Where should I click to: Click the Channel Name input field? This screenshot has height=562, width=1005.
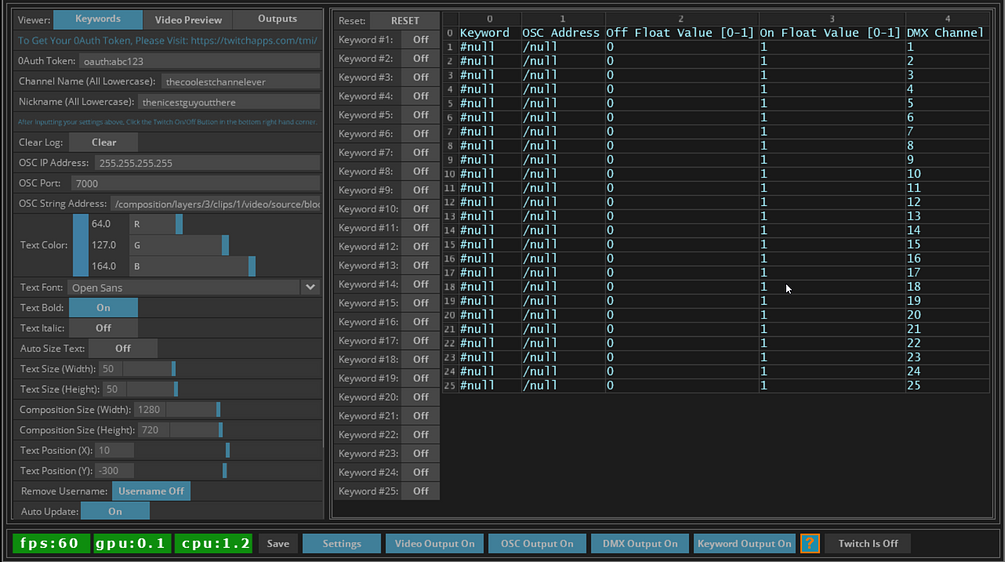240,82
